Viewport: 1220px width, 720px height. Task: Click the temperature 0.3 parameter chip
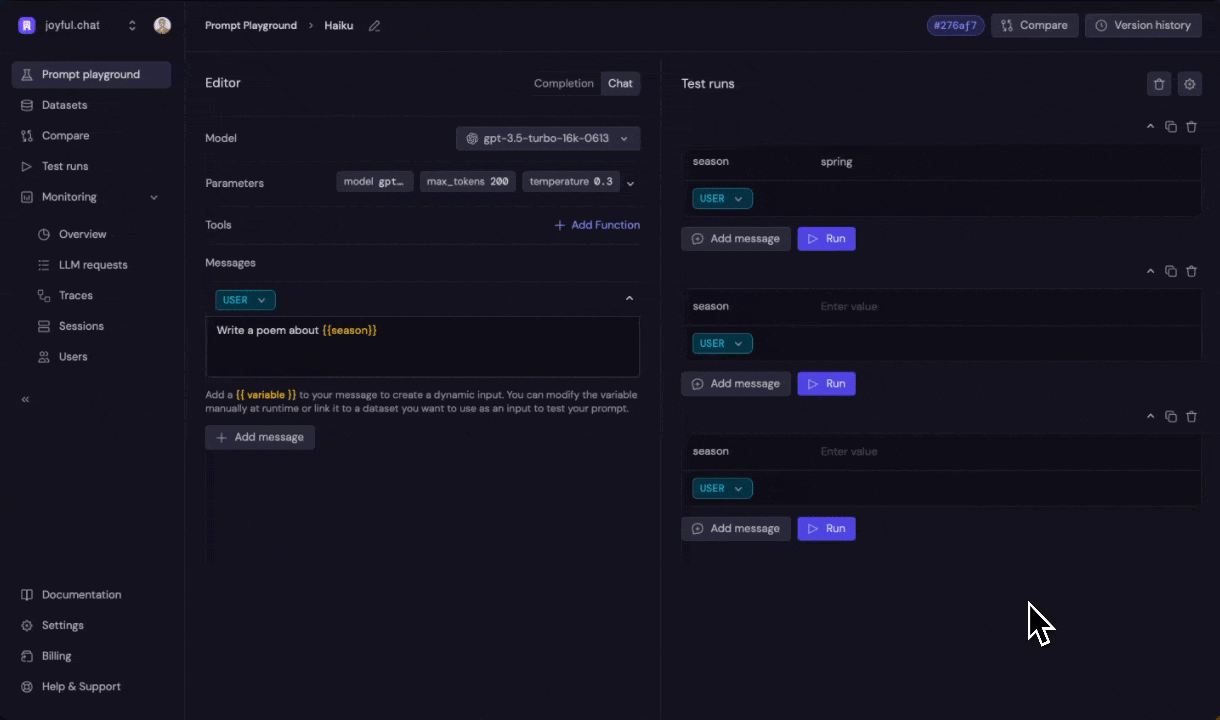click(x=571, y=181)
